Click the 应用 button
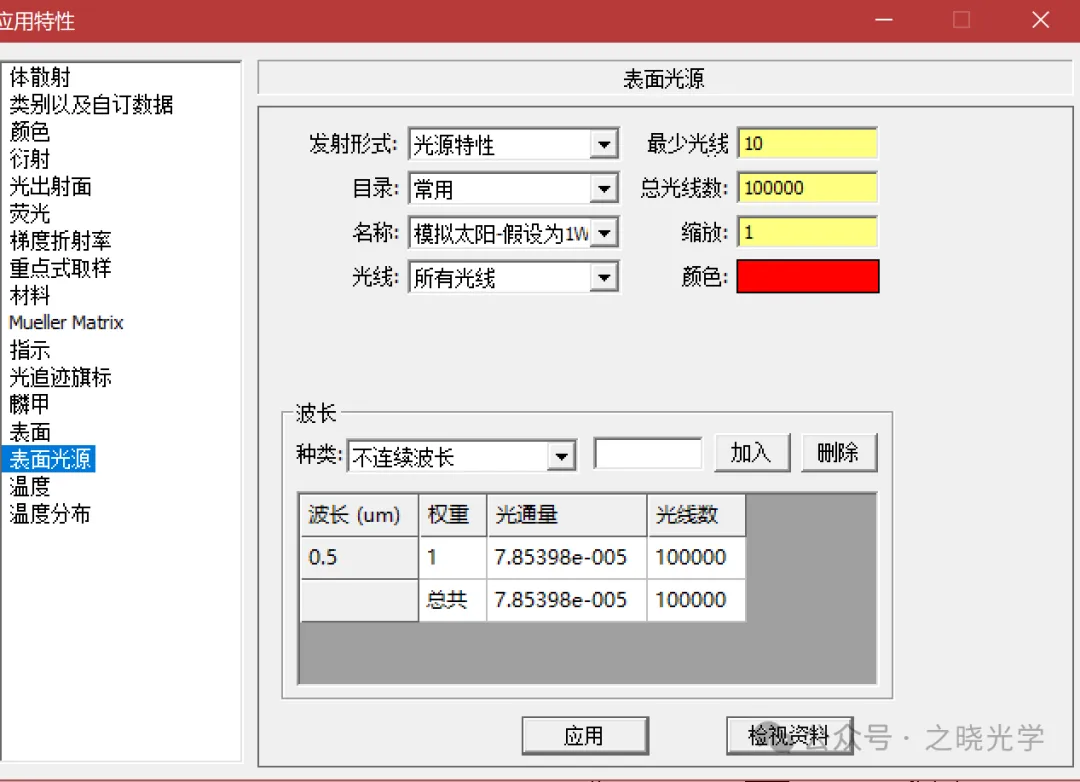This screenshot has height=782, width=1080. coord(584,737)
